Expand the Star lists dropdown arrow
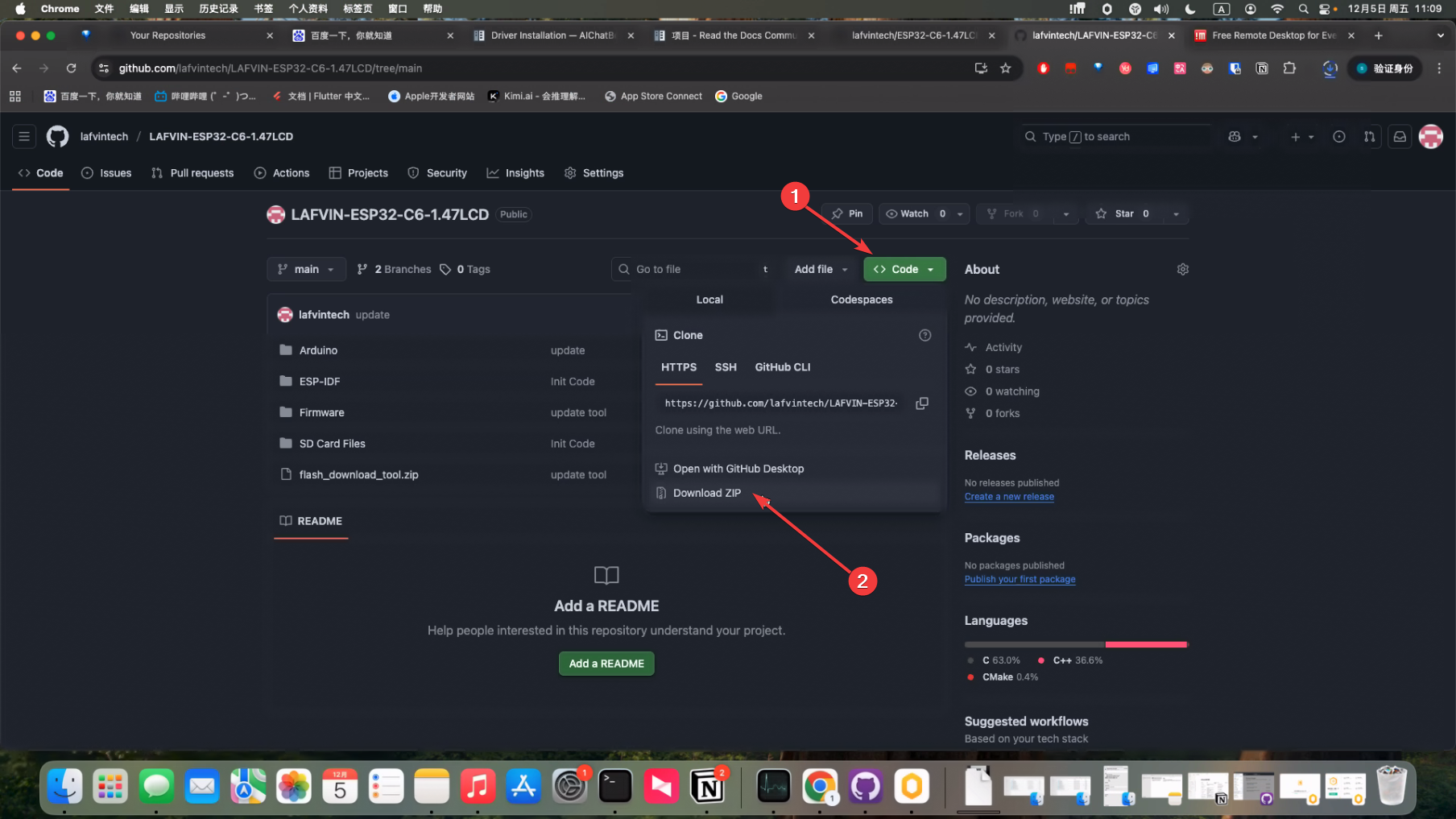This screenshot has height=819, width=1456. [x=1176, y=214]
